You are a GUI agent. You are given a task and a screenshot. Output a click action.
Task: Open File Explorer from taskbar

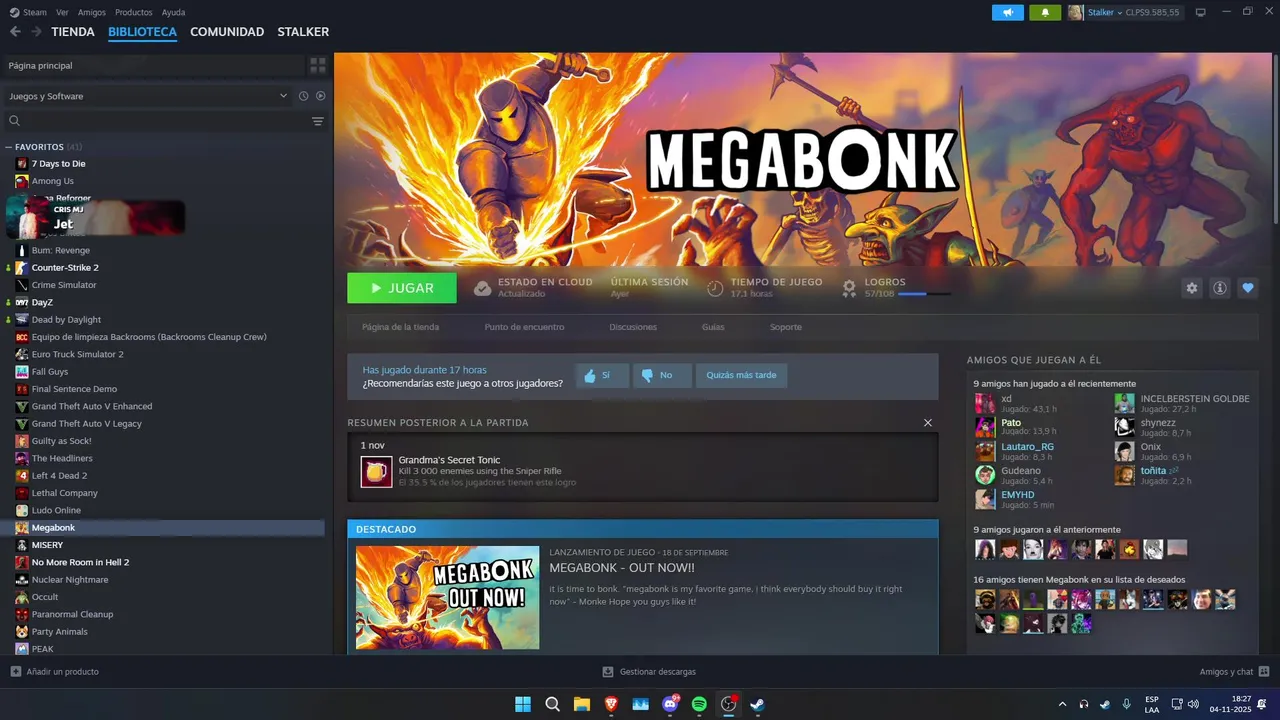point(581,704)
